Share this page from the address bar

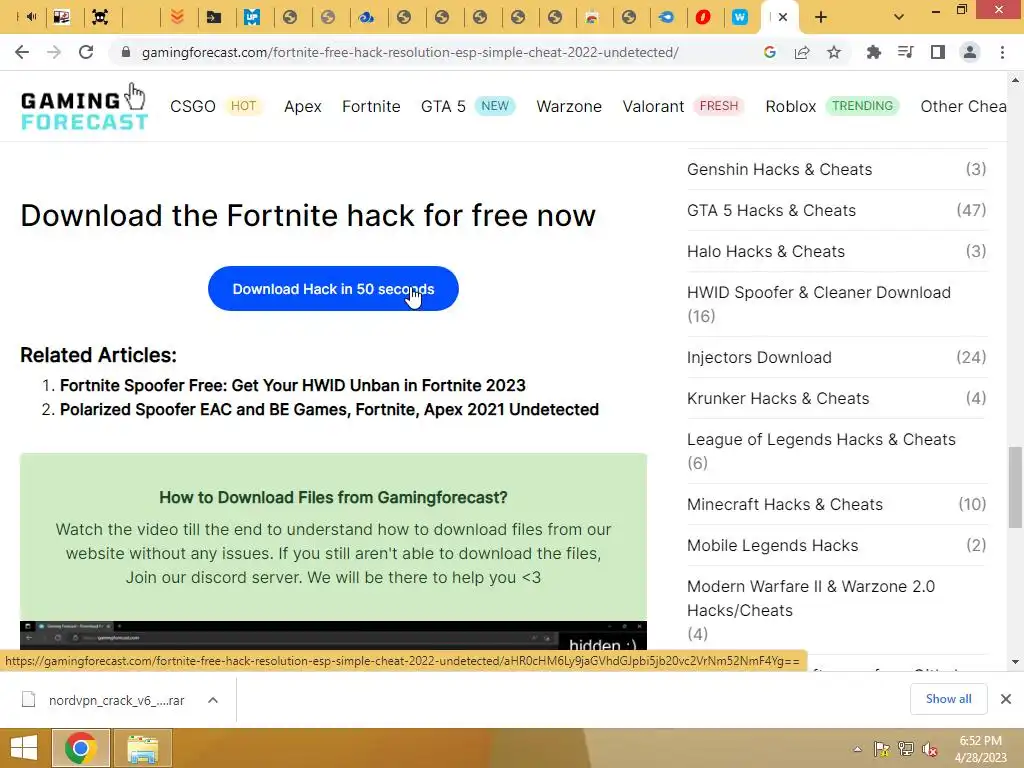click(x=802, y=52)
